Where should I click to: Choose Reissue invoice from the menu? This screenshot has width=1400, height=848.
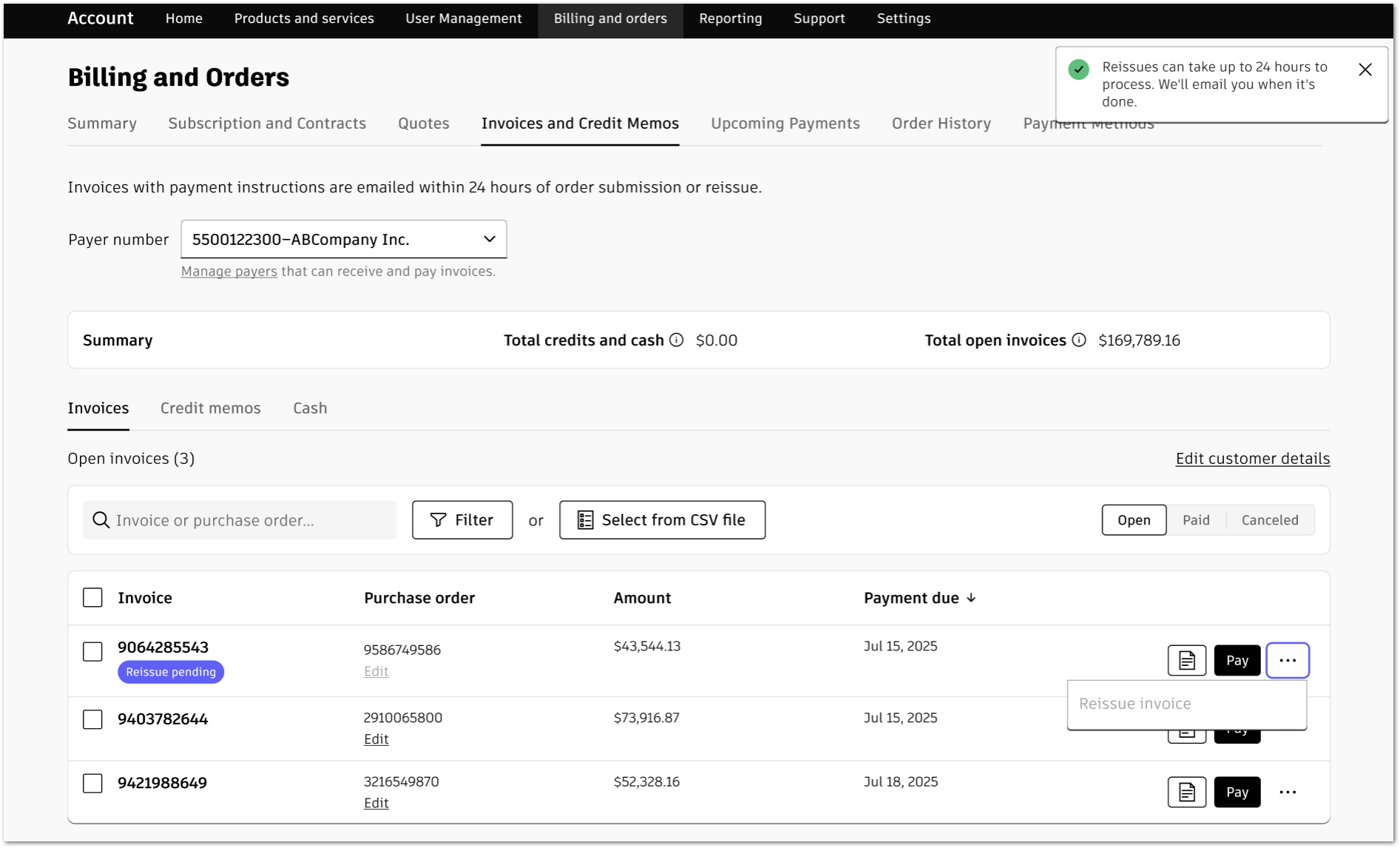click(1186, 704)
